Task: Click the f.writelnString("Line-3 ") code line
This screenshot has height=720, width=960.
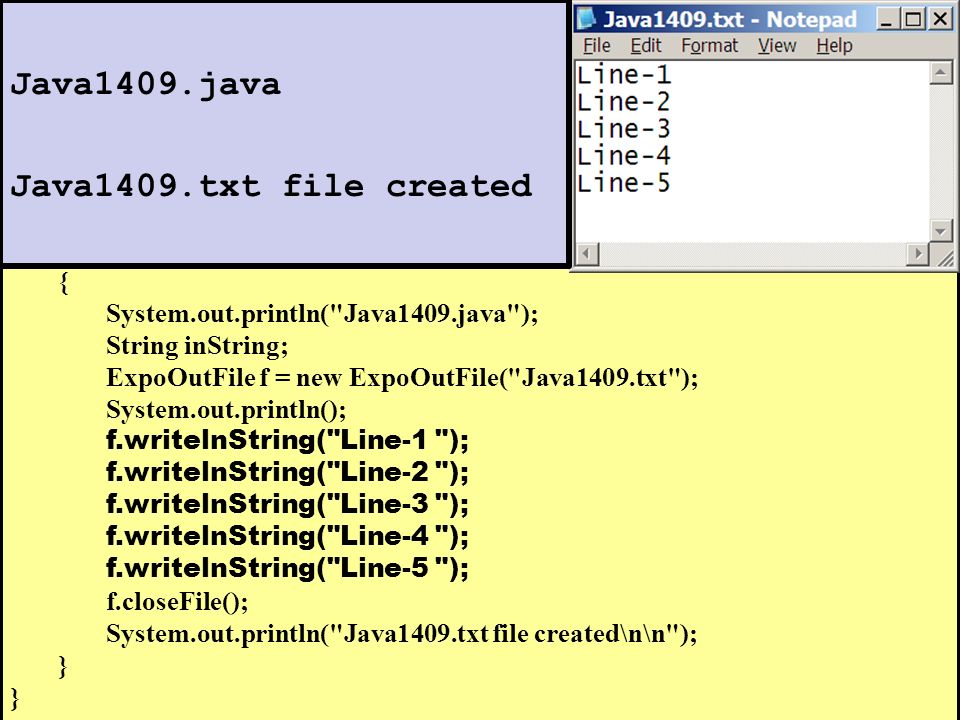Action: click(x=287, y=504)
